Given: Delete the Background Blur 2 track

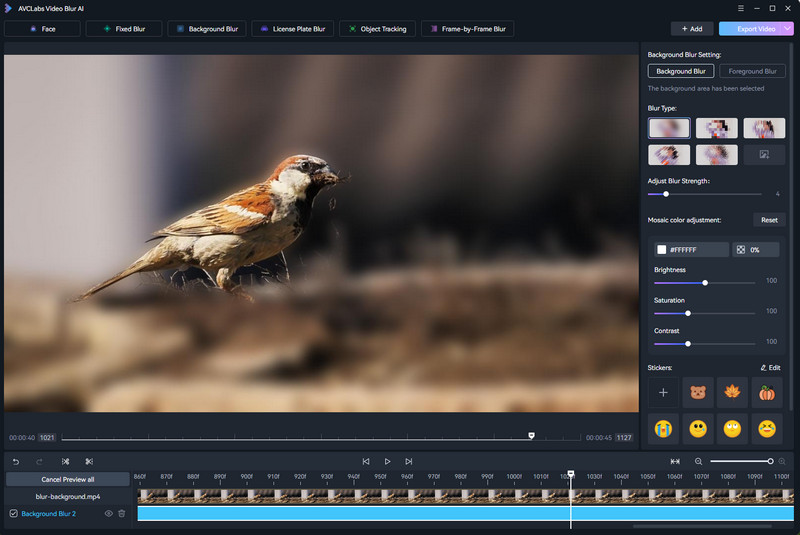Looking at the screenshot, I should pyautogui.click(x=121, y=514).
